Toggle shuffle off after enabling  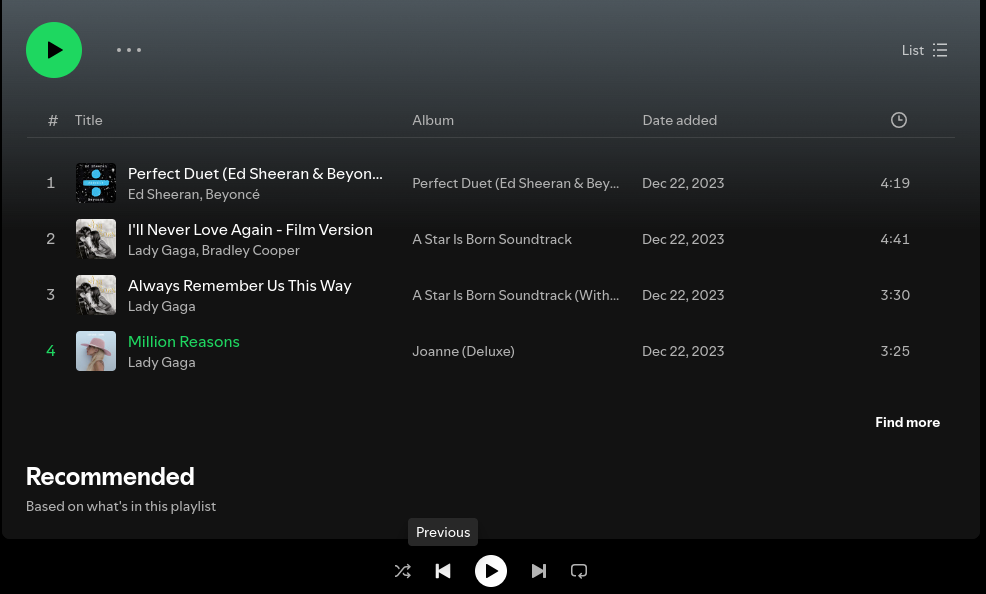[x=403, y=571]
